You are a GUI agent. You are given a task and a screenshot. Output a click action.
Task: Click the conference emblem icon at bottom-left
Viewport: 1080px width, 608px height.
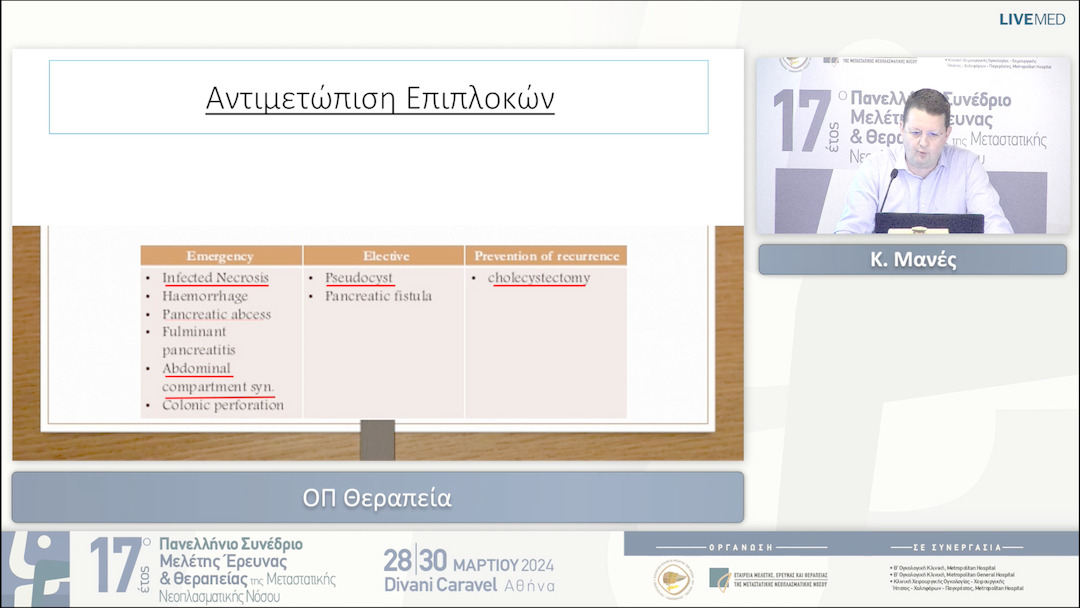point(36,568)
